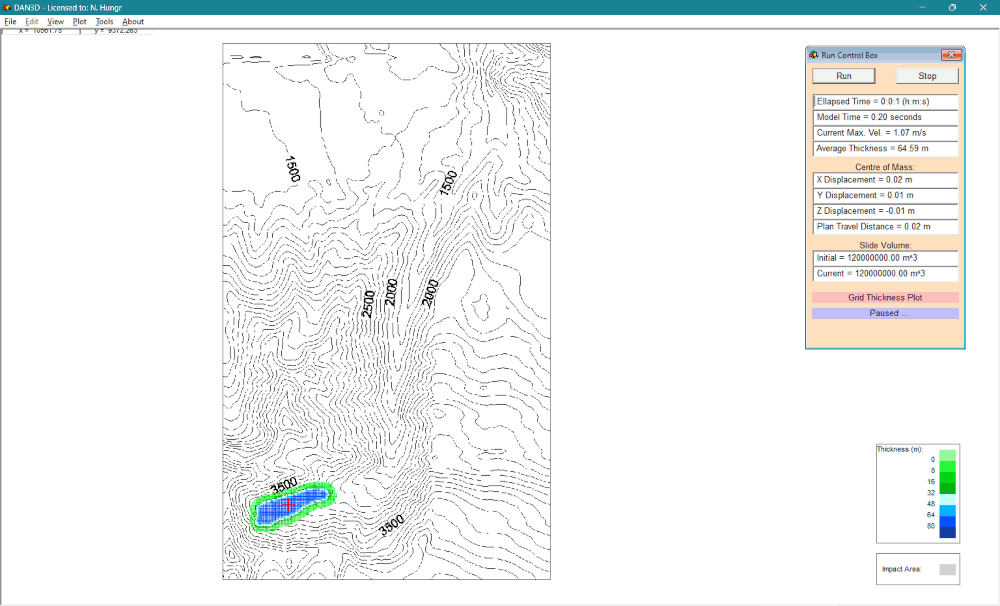Click the Current Max. Vel. field

pos(886,133)
